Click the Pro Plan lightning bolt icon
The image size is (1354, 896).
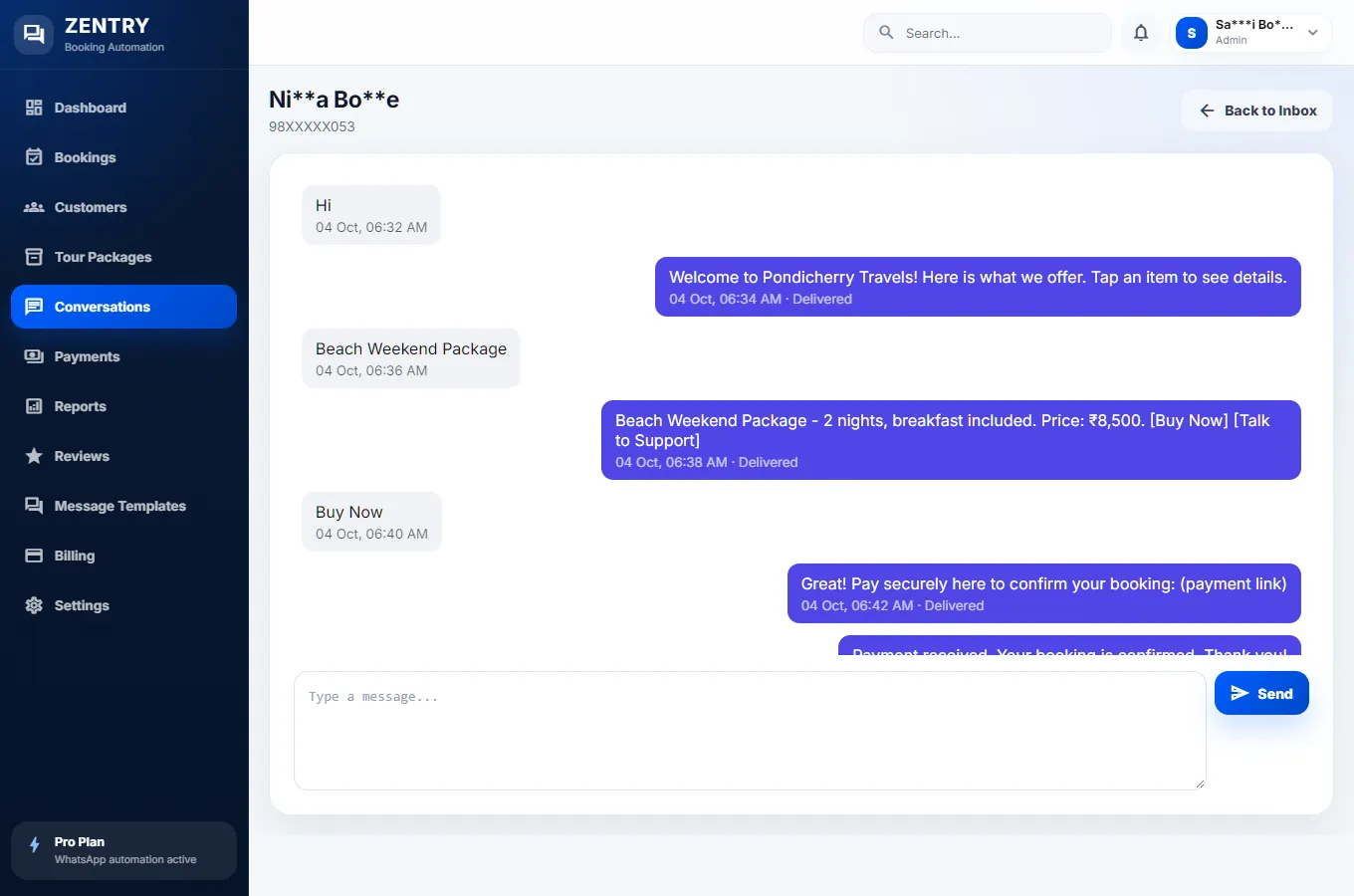tap(35, 845)
